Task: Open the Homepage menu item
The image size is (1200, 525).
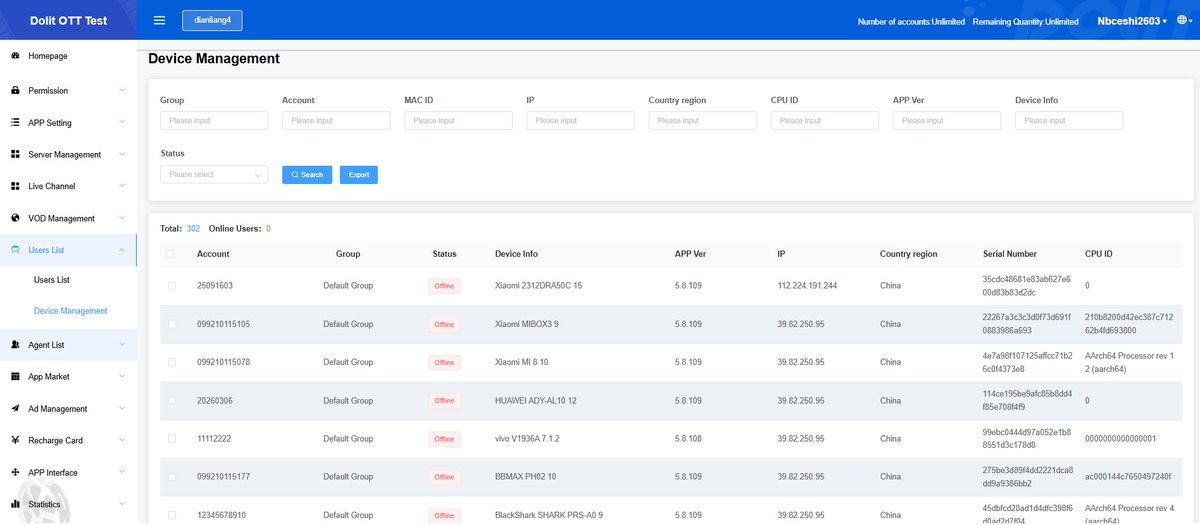Action: [x=68, y=56]
